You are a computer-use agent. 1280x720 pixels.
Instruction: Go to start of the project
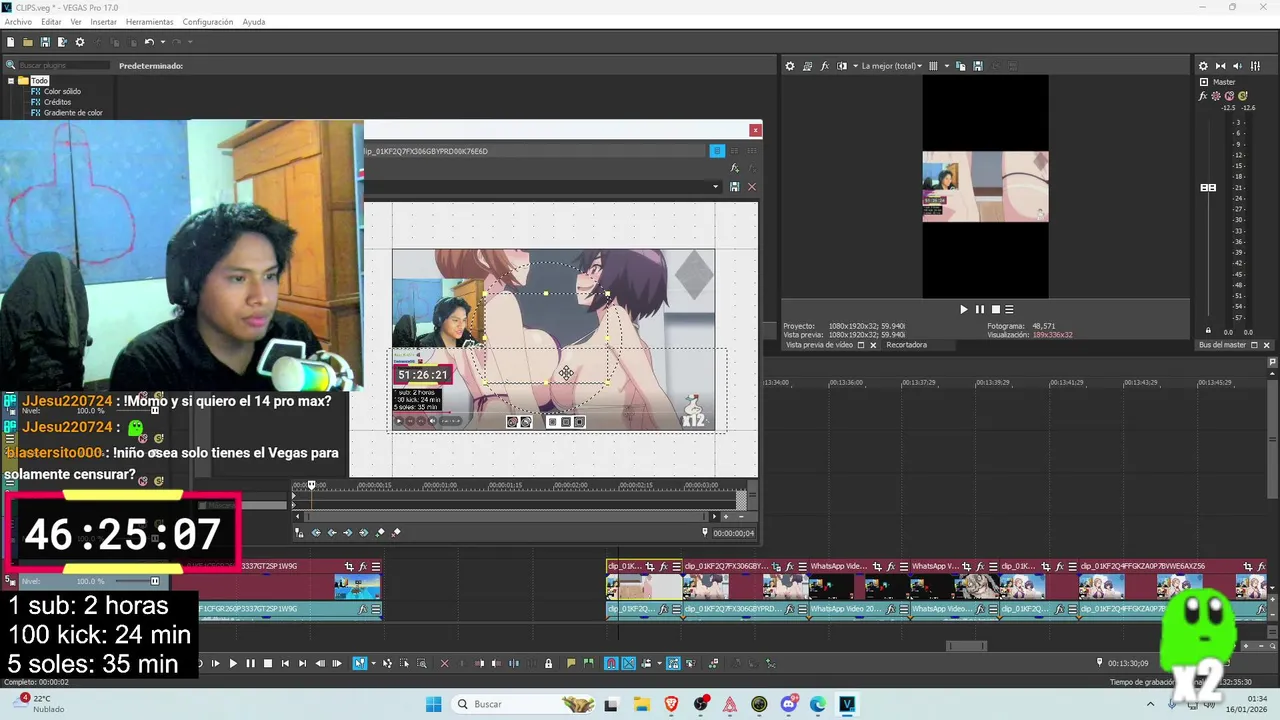coord(285,663)
